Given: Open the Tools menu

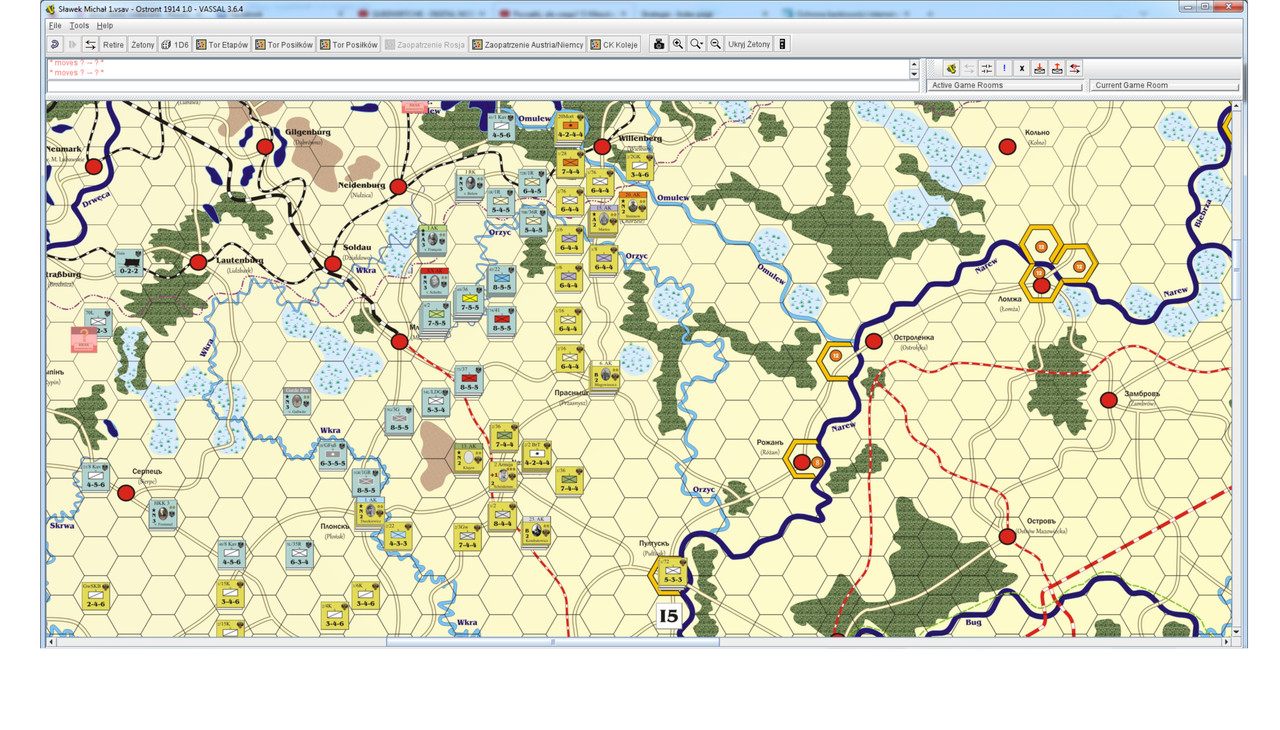Looking at the screenshot, I should click(79, 26).
